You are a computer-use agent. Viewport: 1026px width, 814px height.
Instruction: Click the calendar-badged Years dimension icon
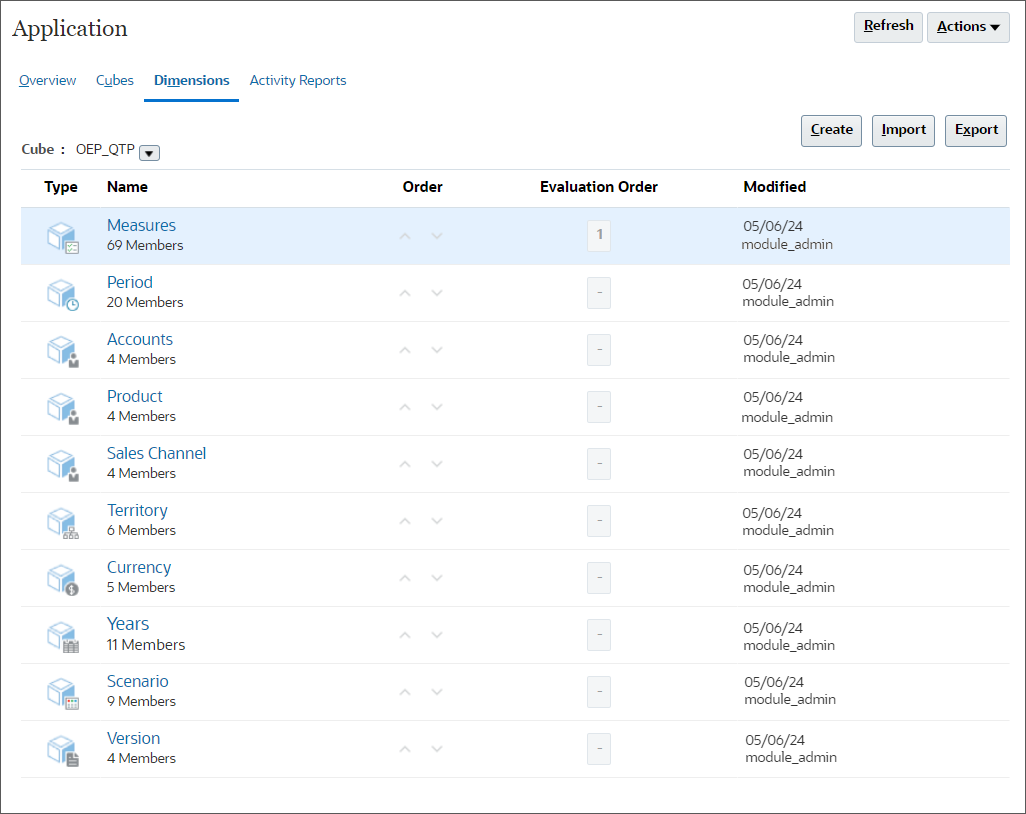pos(61,635)
